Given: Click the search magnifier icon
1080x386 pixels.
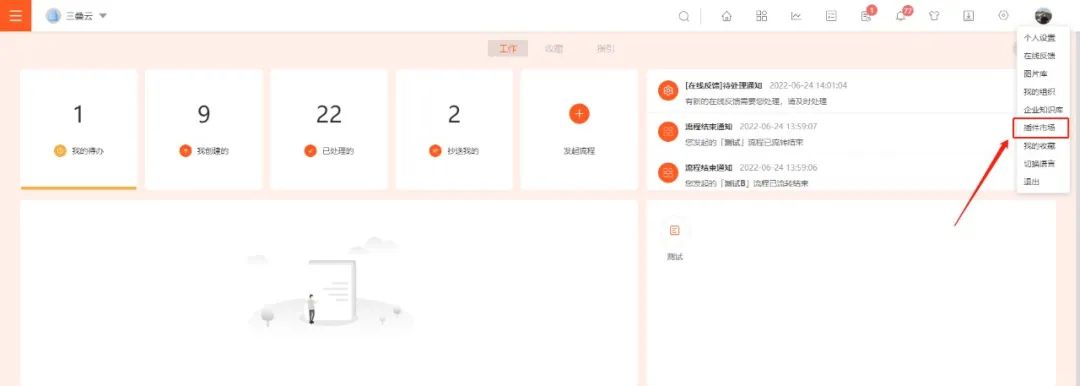Looking at the screenshot, I should coord(683,17).
